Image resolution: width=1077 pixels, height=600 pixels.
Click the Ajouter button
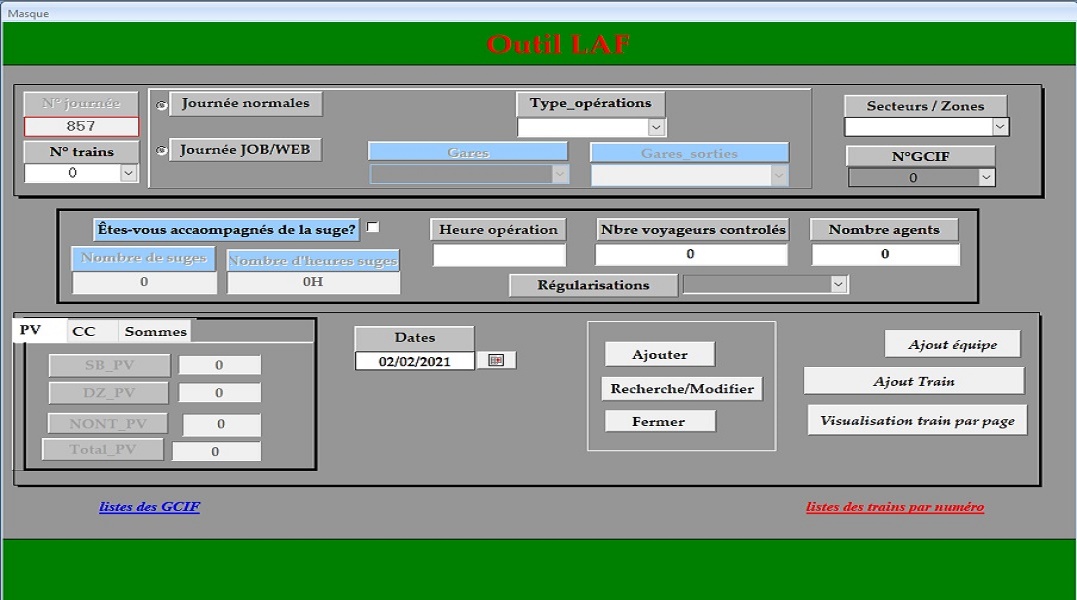click(x=660, y=355)
